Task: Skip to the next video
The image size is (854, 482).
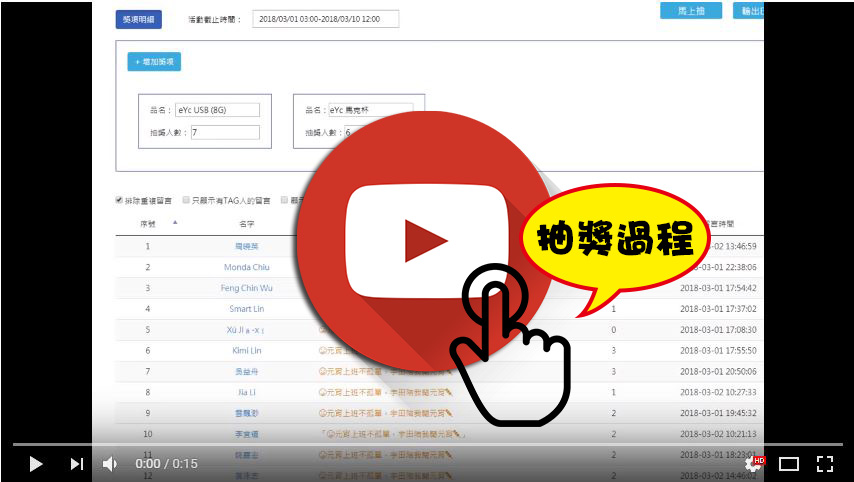Action: 77,464
